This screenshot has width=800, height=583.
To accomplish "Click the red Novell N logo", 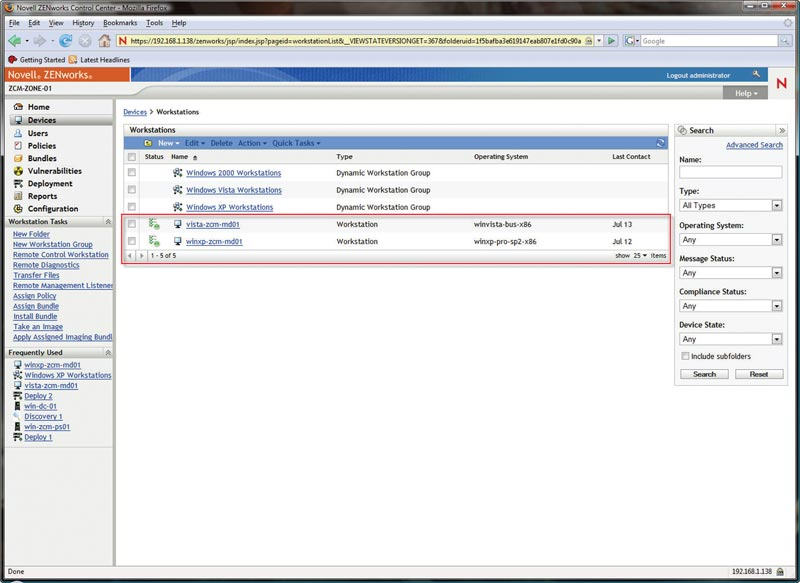I will (x=781, y=83).
